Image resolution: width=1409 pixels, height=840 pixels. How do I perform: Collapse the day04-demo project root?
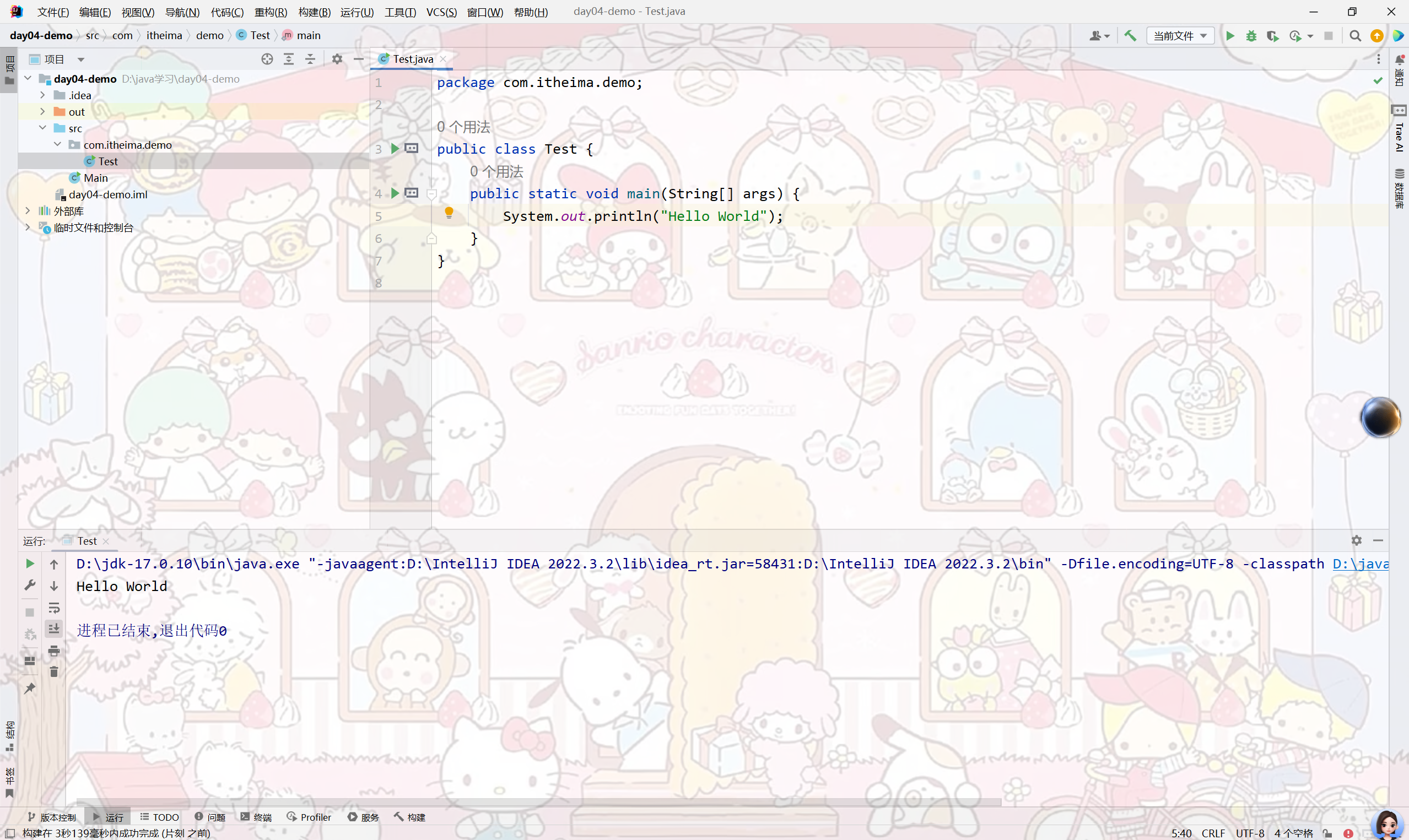(28, 78)
